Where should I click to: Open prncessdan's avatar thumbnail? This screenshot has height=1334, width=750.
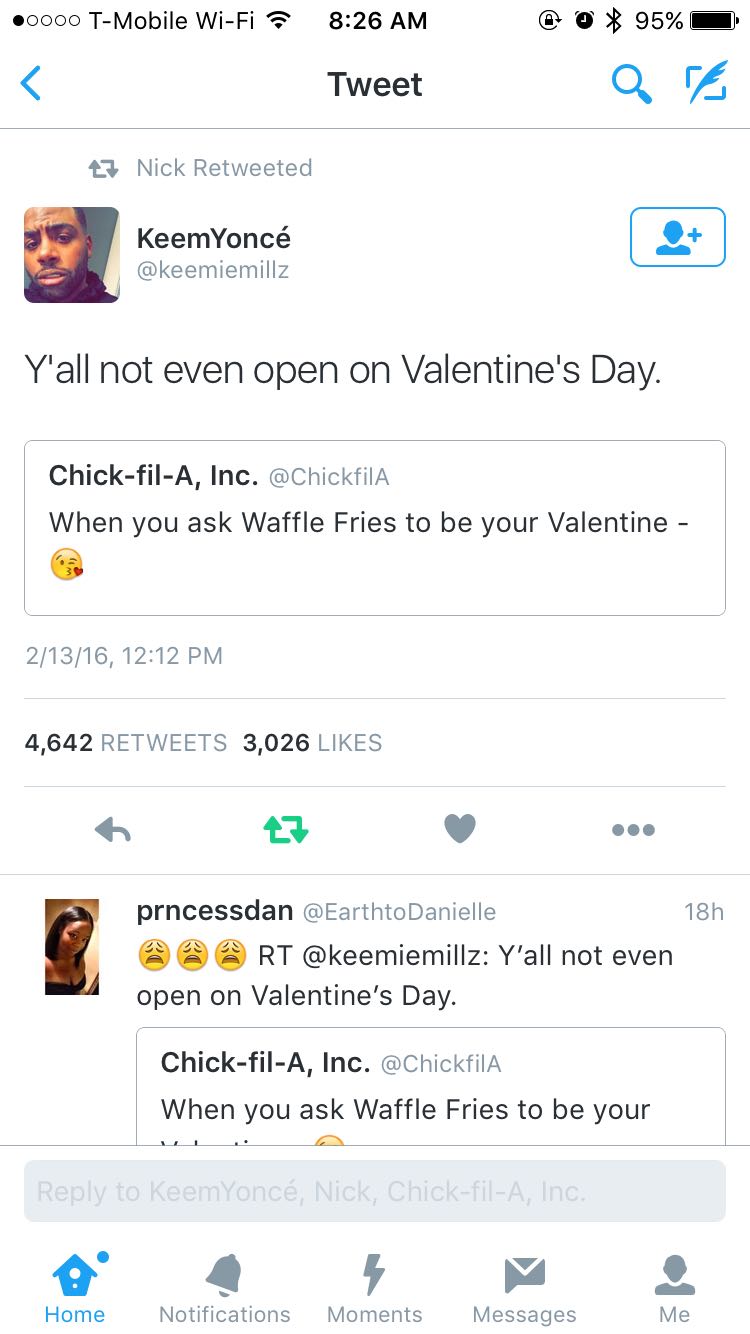pos(72,946)
